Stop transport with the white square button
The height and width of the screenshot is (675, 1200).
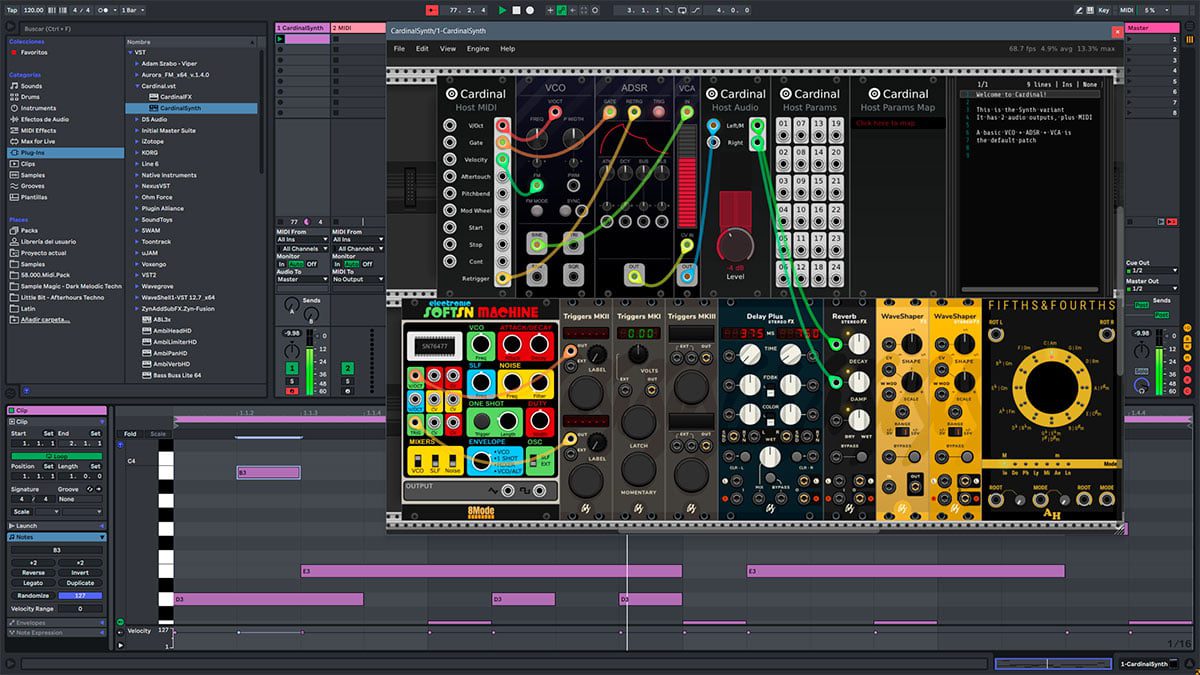(516, 10)
